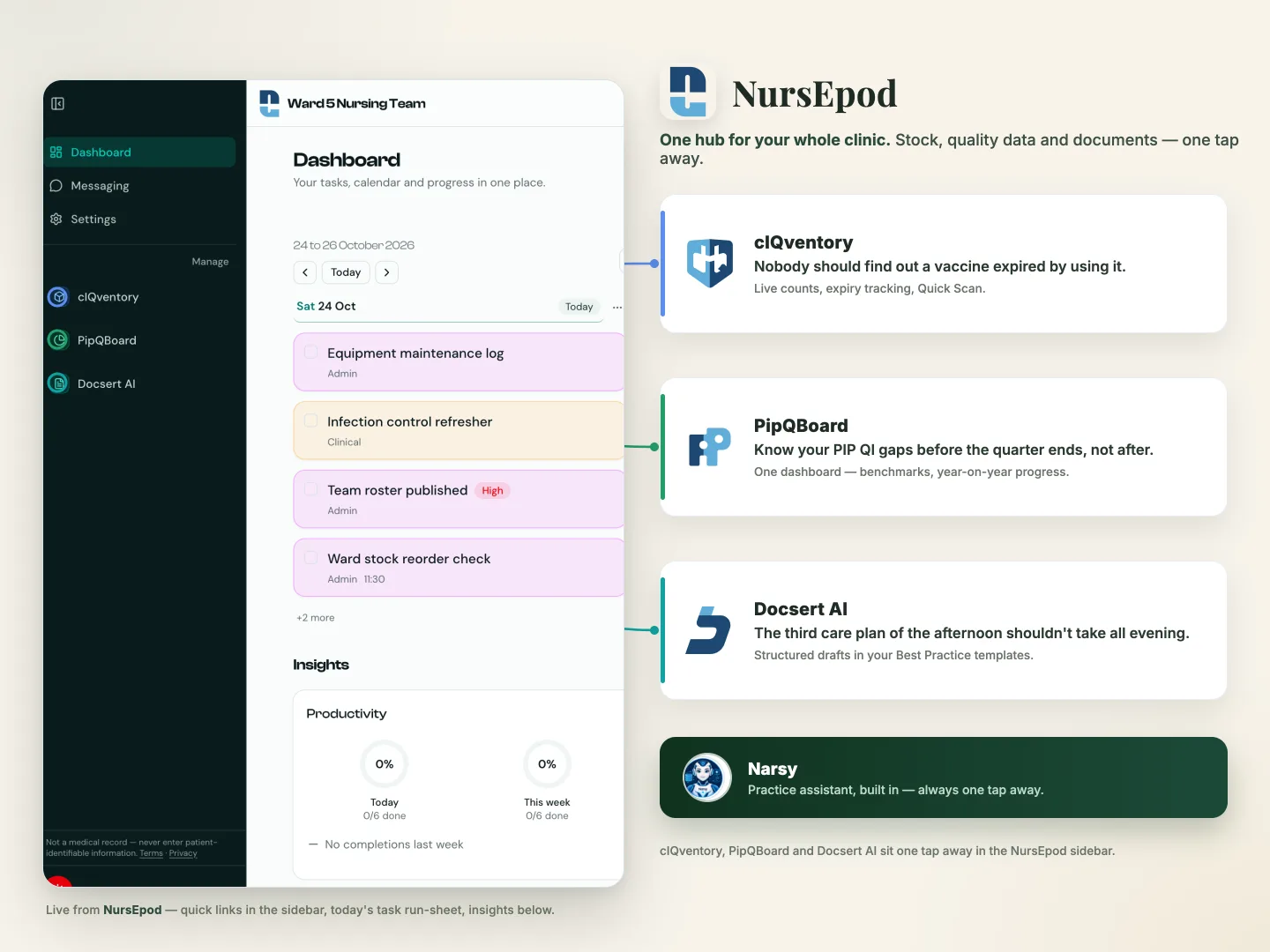Click the Messaging speech bubble icon
The width and height of the screenshot is (1270, 952).
[56, 186]
